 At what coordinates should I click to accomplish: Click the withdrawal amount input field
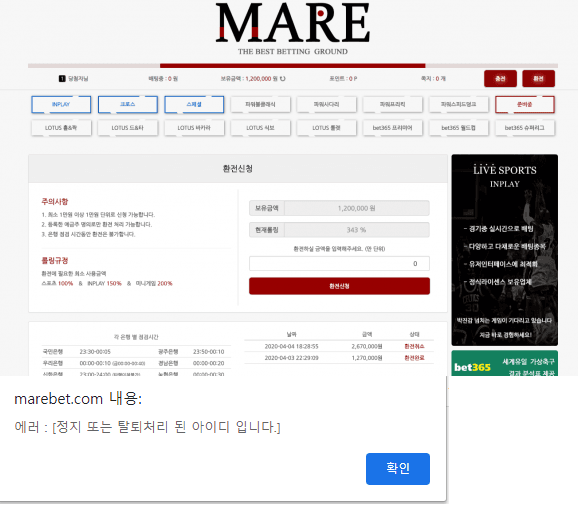339,264
